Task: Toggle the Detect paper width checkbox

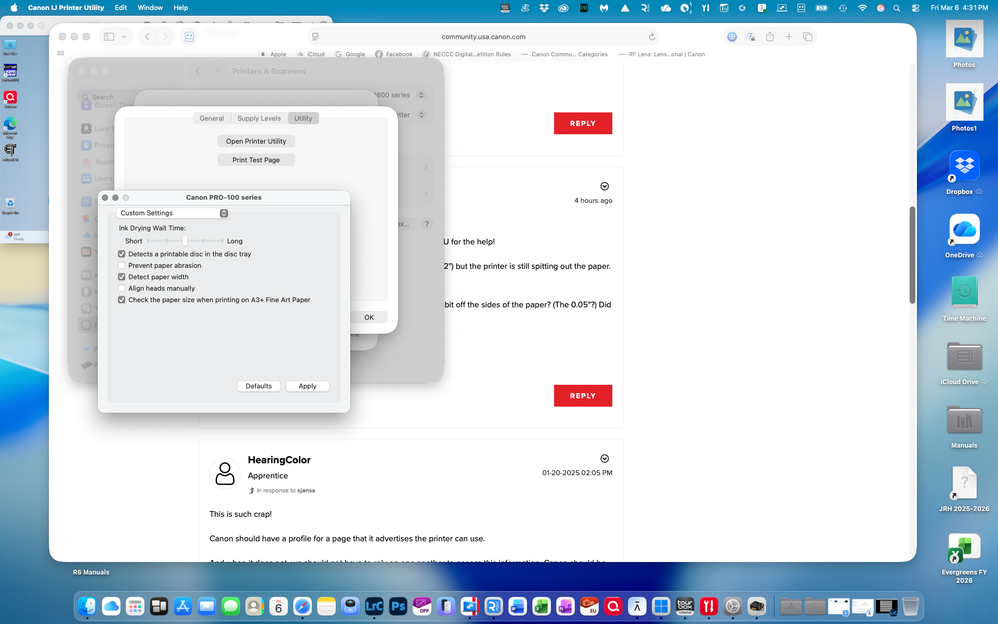Action: [x=122, y=277]
